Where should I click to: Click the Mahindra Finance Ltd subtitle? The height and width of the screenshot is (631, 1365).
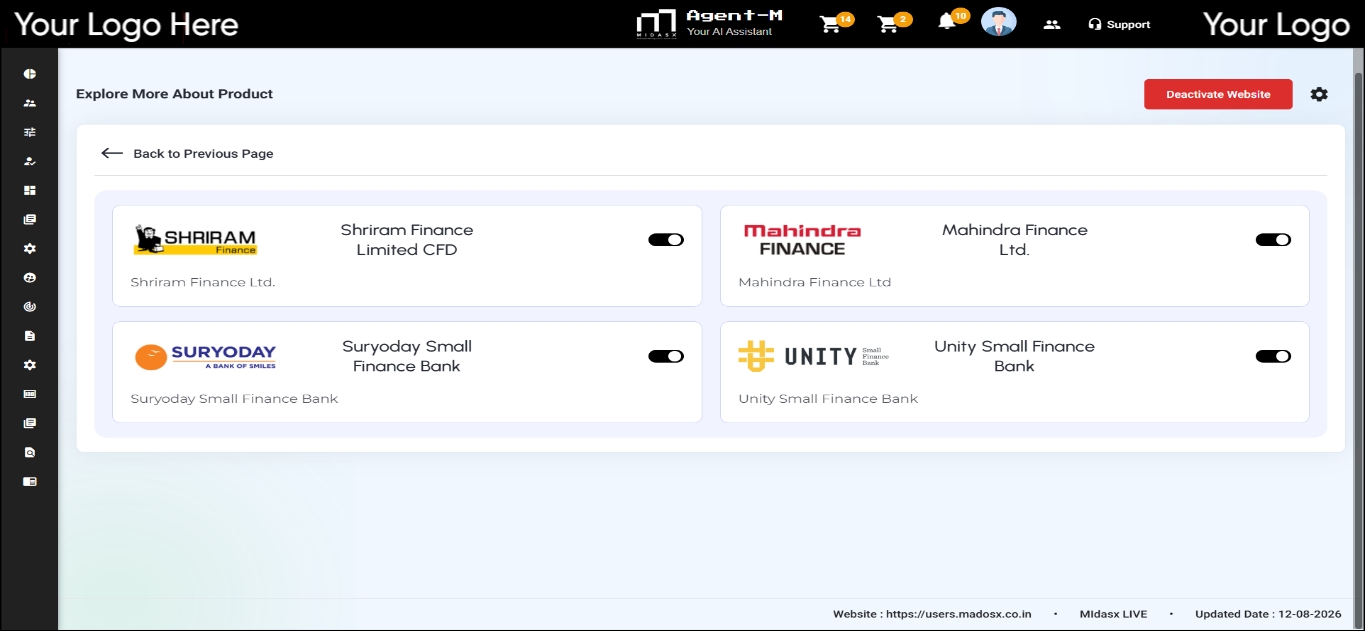pos(815,282)
